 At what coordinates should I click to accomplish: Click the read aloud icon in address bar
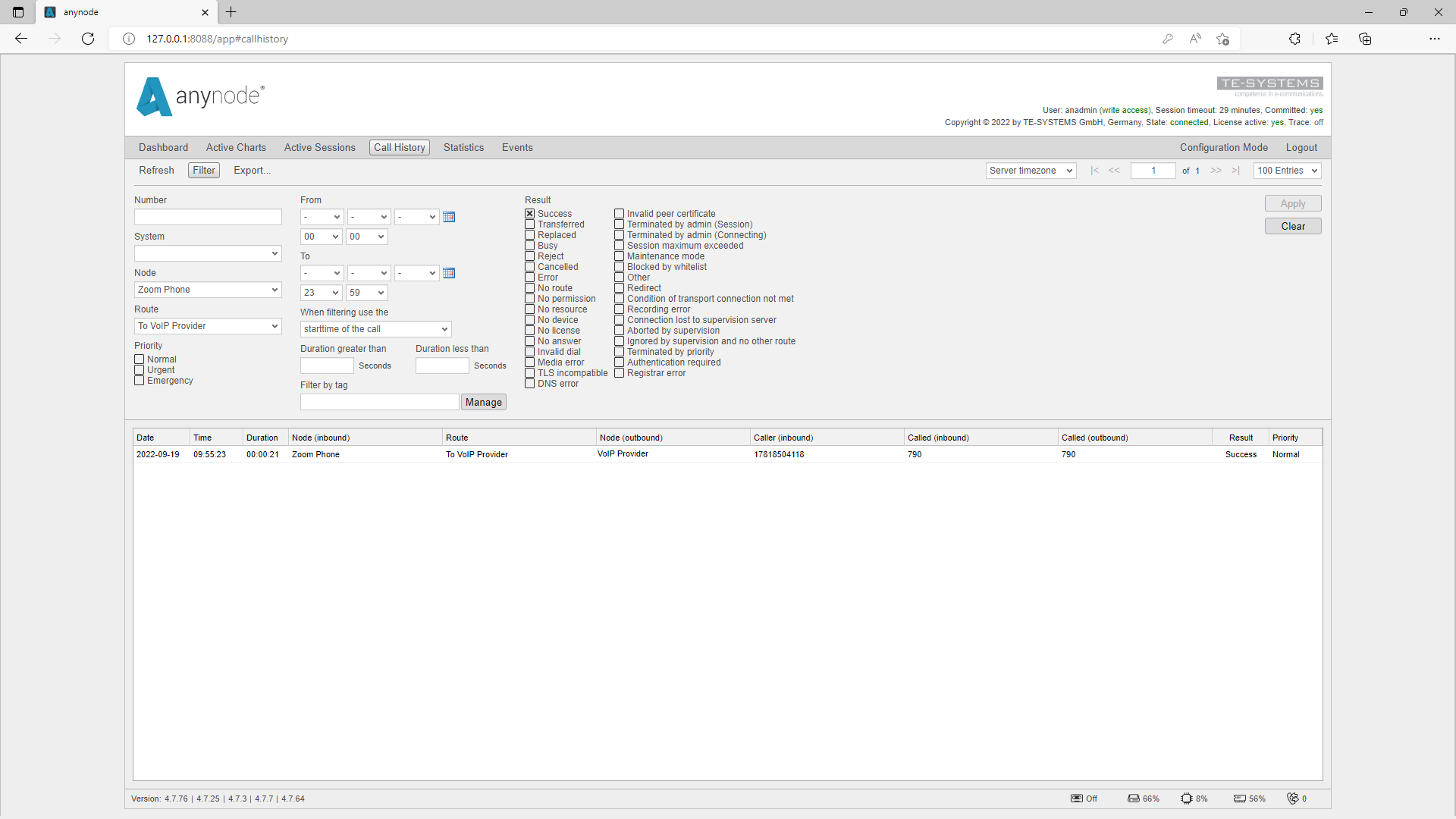(x=1195, y=39)
